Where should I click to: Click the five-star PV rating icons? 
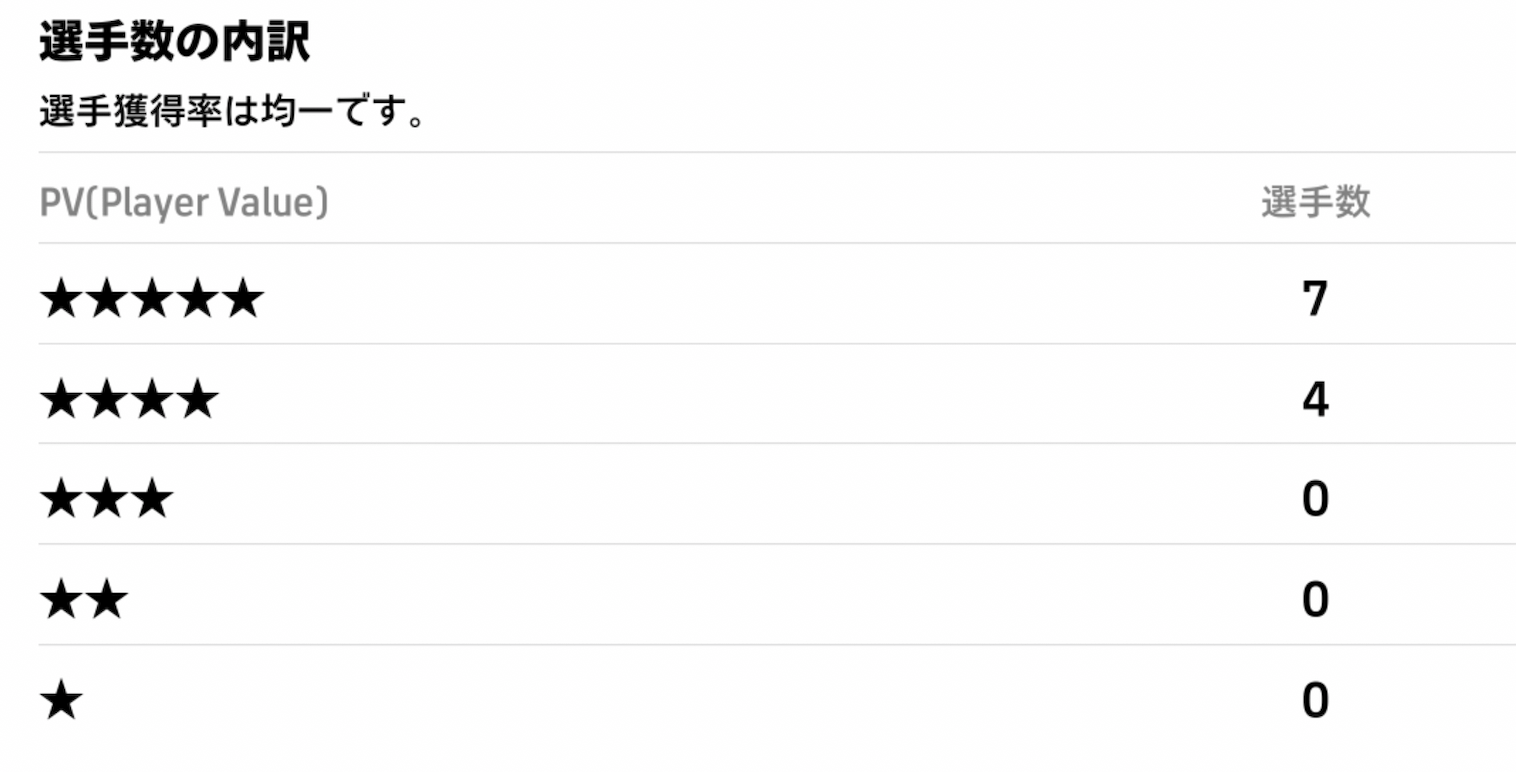(151, 300)
